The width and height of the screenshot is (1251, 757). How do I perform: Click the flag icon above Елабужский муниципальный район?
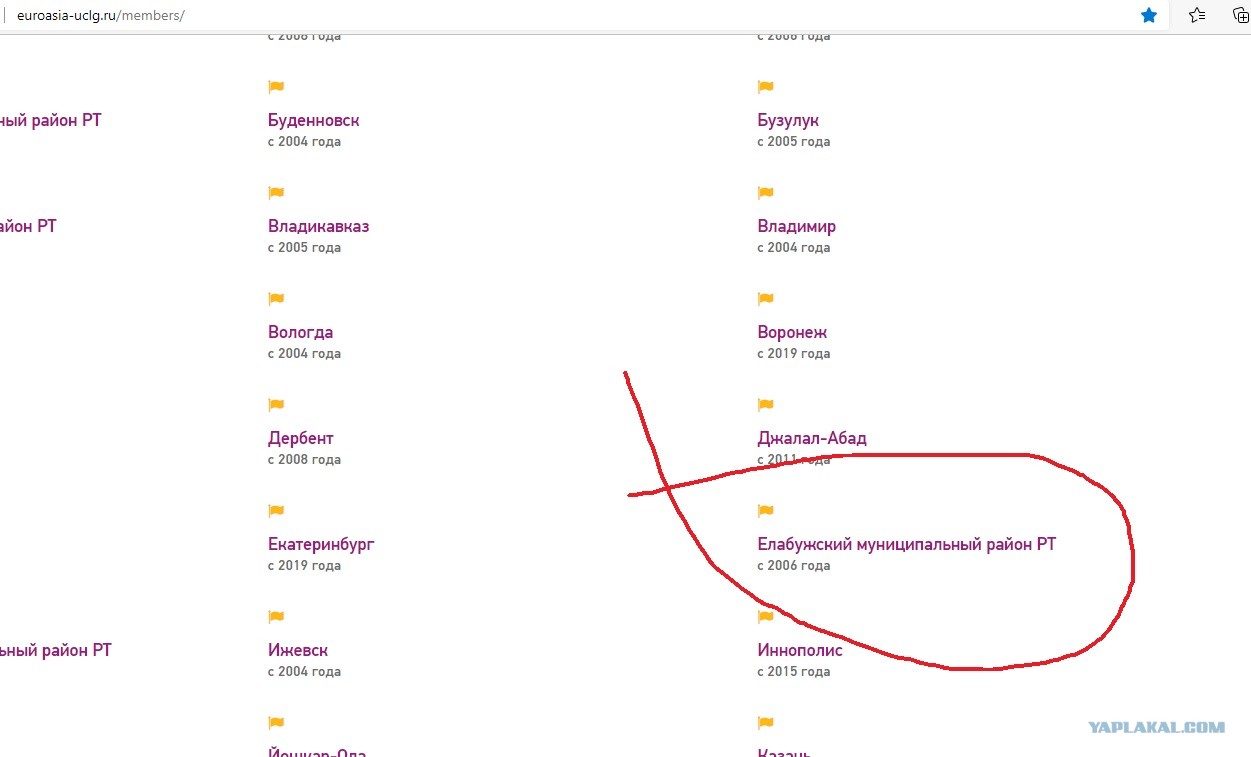click(x=766, y=511)
